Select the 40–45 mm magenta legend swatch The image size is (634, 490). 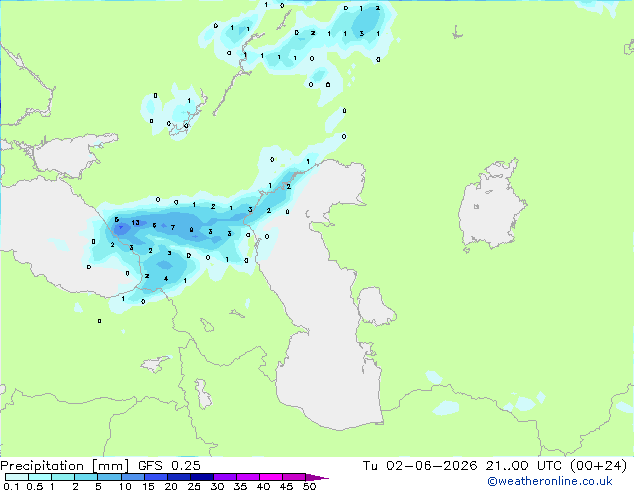click(x=271, y=477)
